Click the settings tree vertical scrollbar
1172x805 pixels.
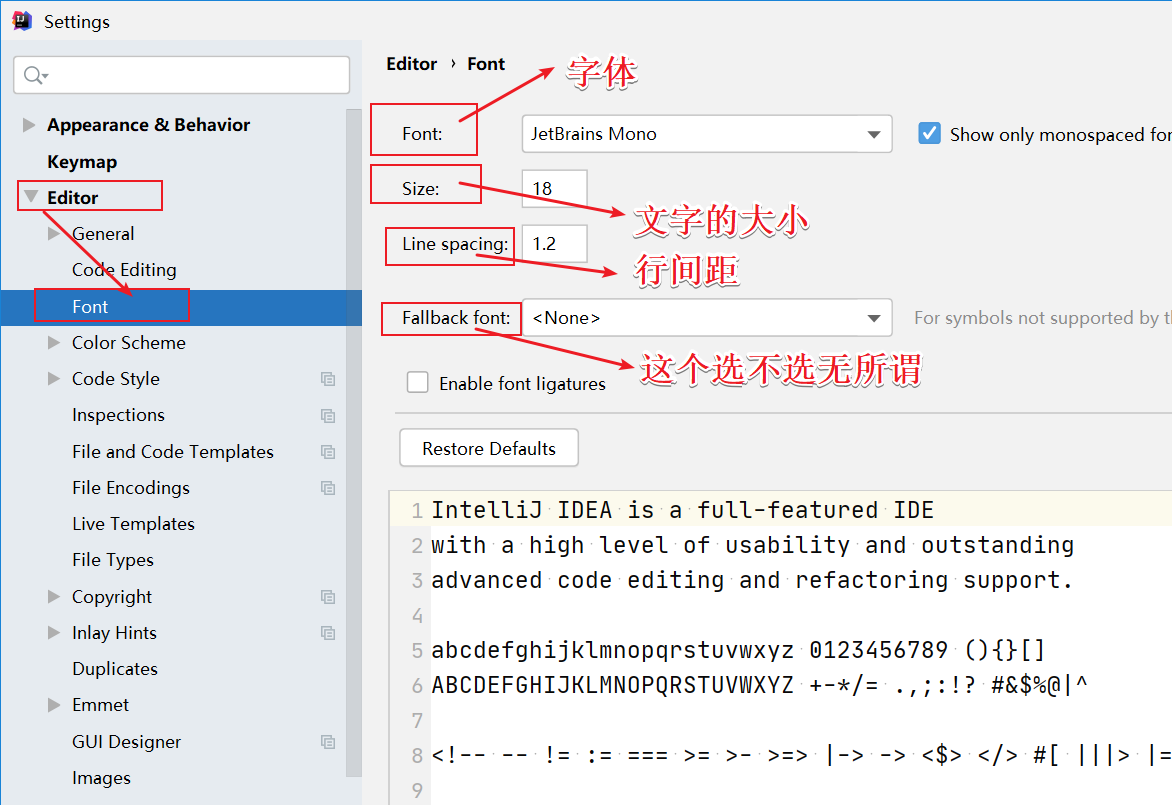[x=354, y=442]
